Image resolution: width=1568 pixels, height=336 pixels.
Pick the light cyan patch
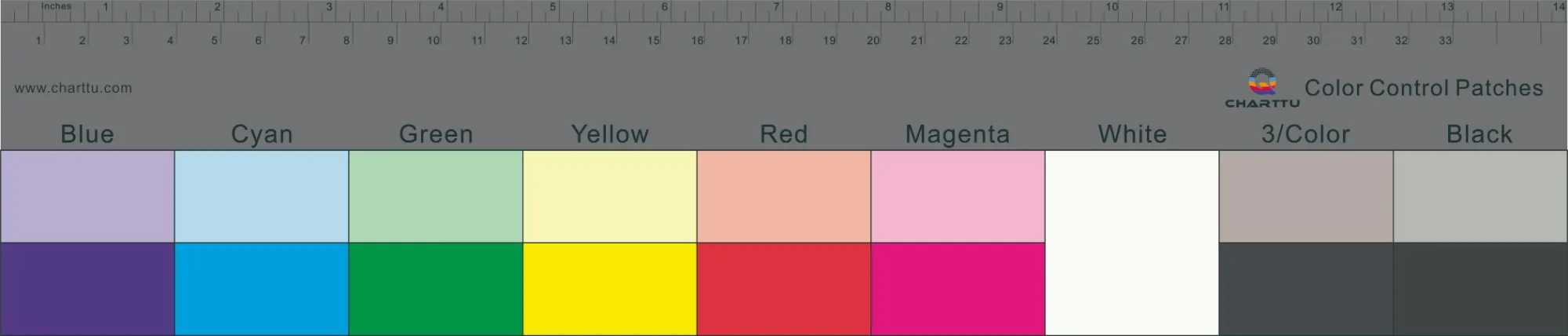point(262,196)
